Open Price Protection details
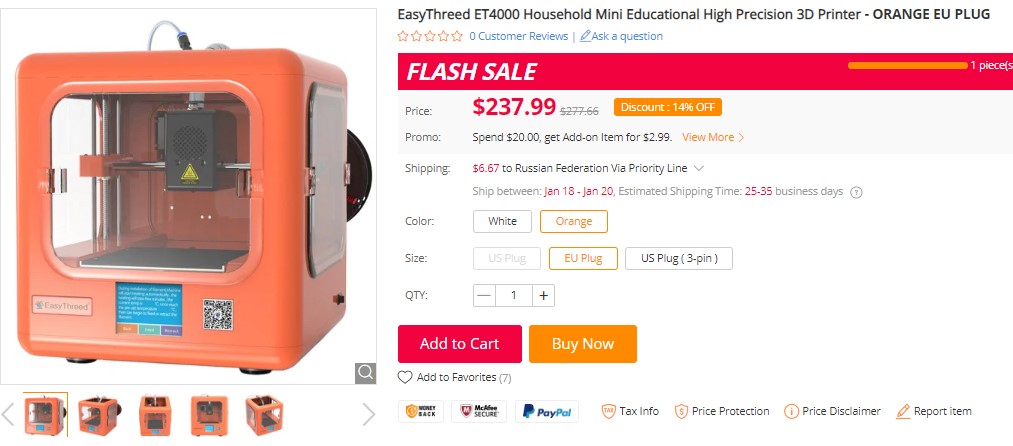This screenshot has width=1013, height=446. click(722, 411)
